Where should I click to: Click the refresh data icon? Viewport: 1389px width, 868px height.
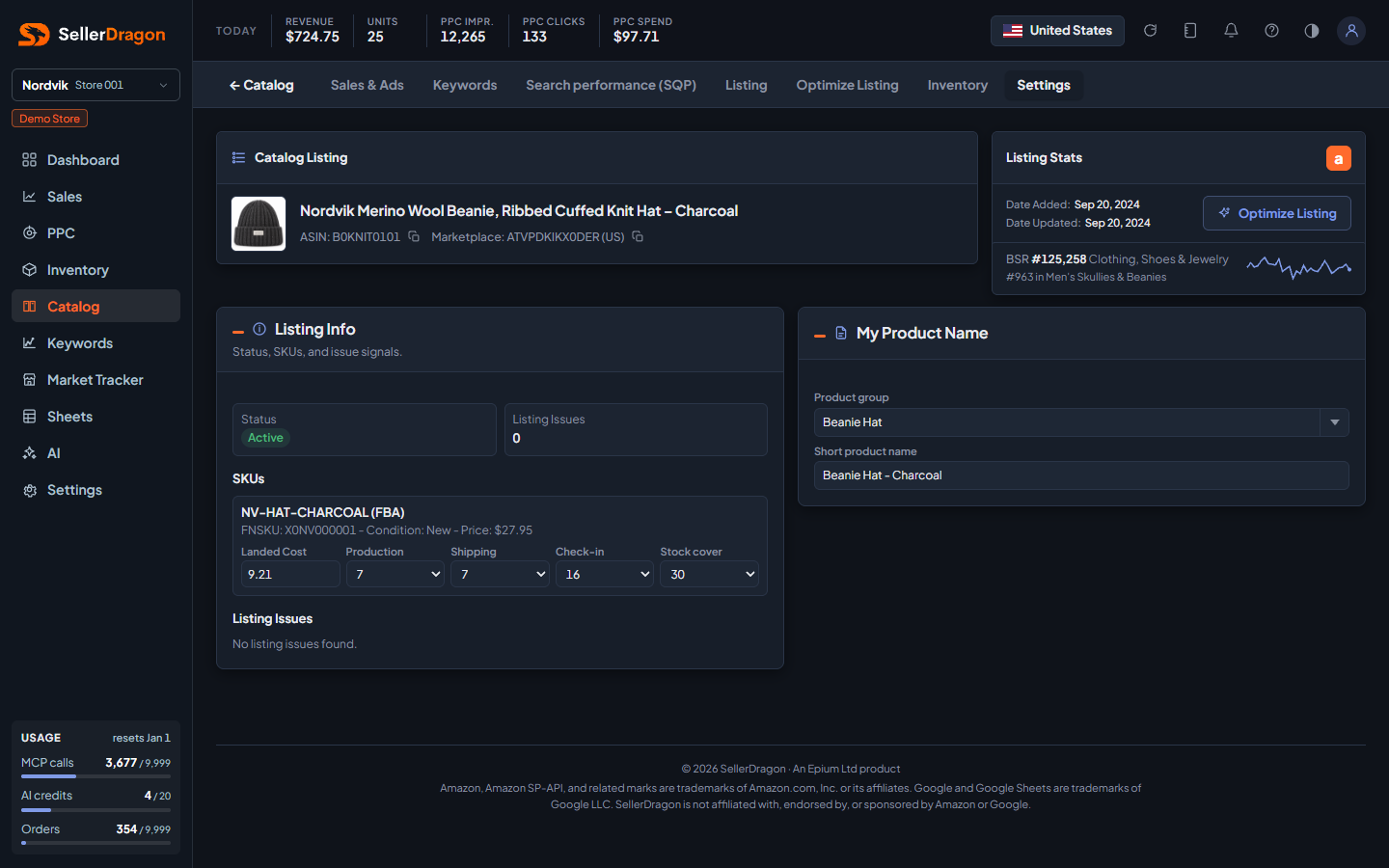[1150, 31]
